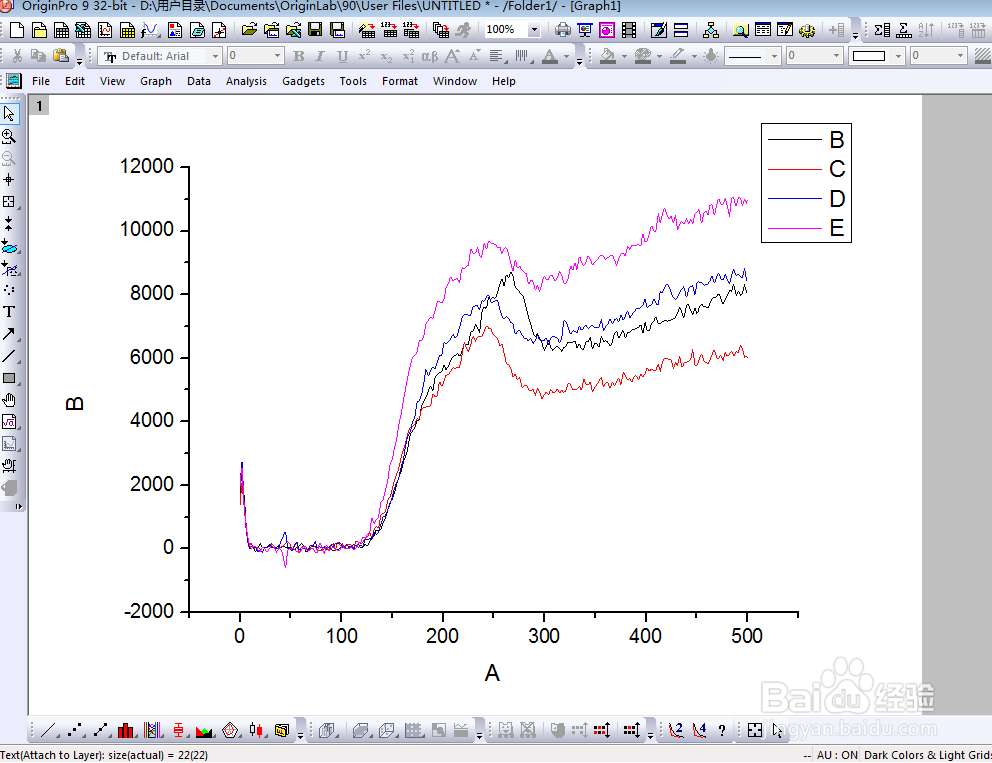
Task: Select the Y axis title B
Action: (75, 404)
